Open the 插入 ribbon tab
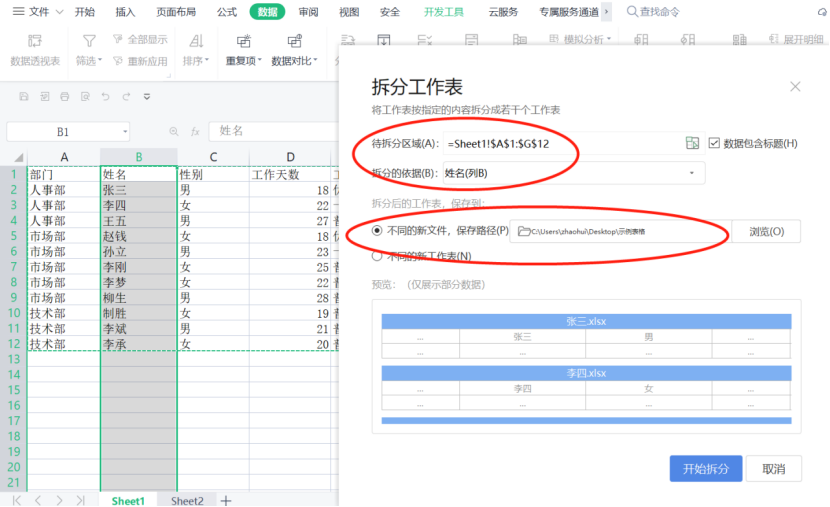Screen dimensions: 830x507 pos(125,12)
